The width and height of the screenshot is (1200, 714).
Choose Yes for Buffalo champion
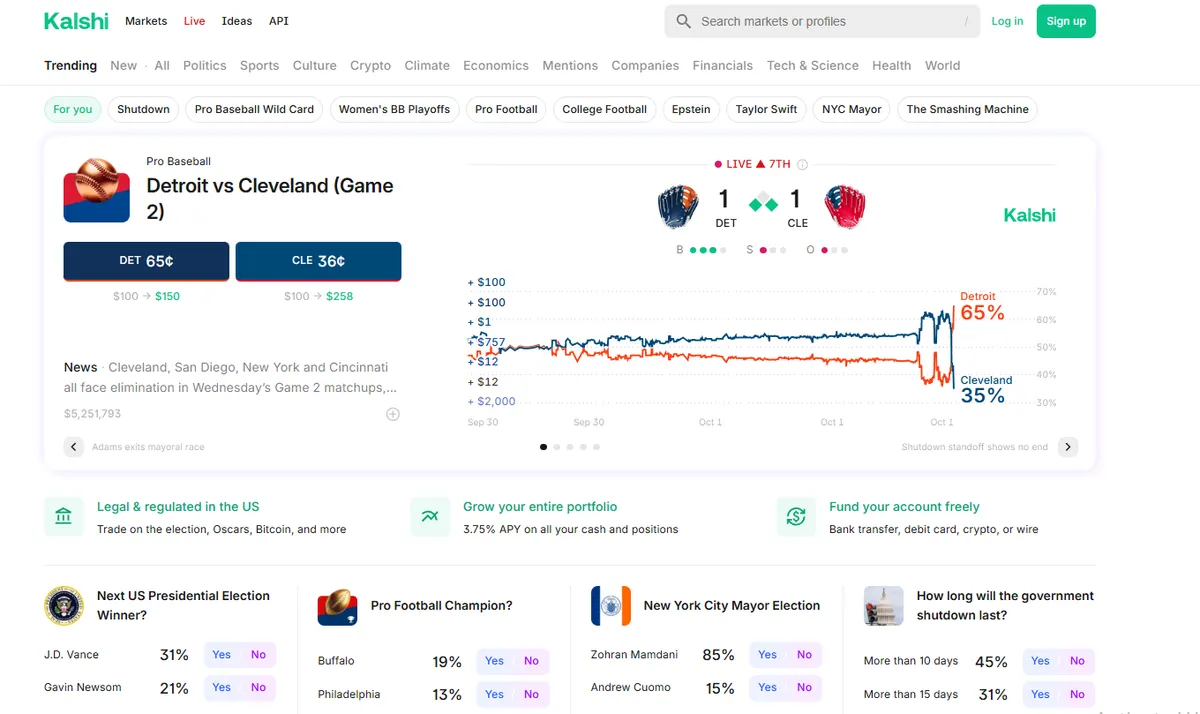coord(495,661)
